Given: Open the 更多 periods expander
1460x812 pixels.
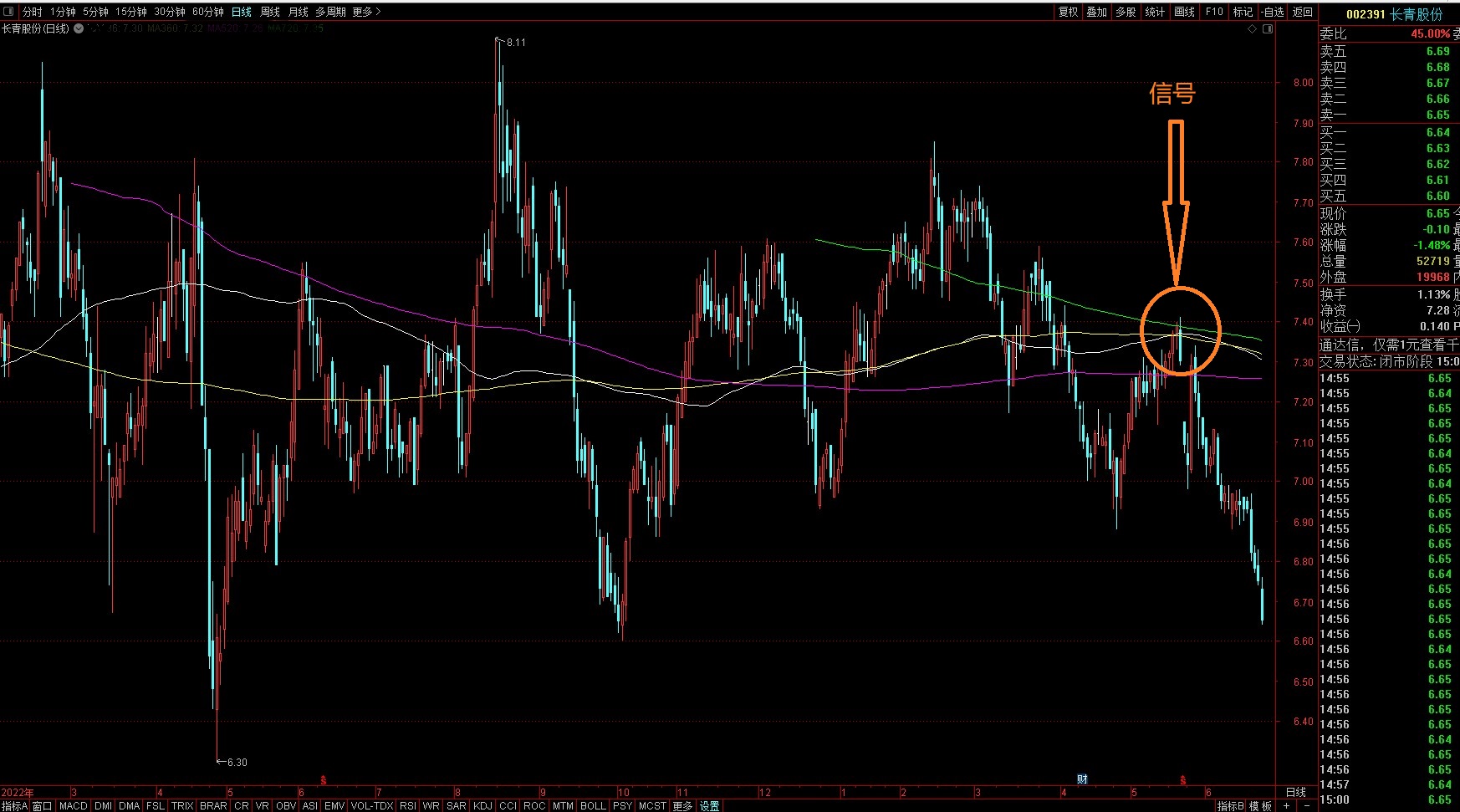Looking at the screenshot, I should (x=366, y=12).
